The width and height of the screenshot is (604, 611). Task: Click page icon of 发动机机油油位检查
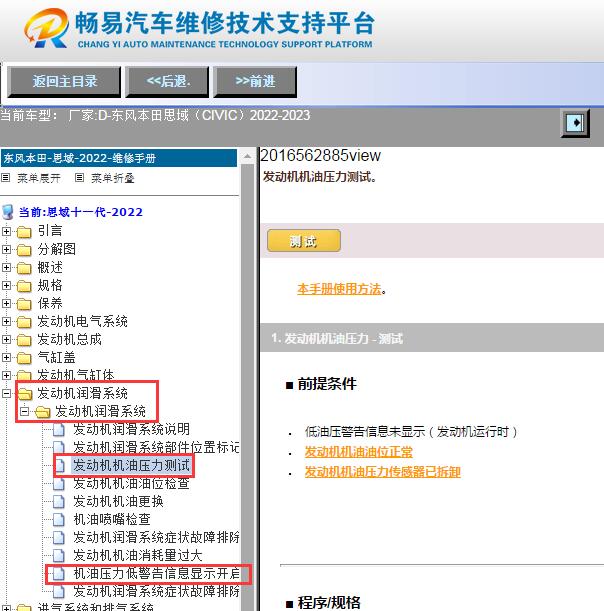[x=59, y=484]
